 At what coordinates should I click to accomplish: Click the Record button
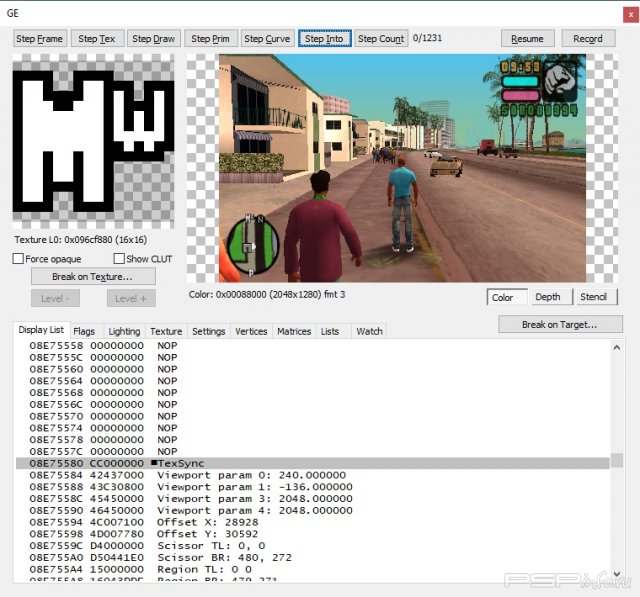click(588, 39)
